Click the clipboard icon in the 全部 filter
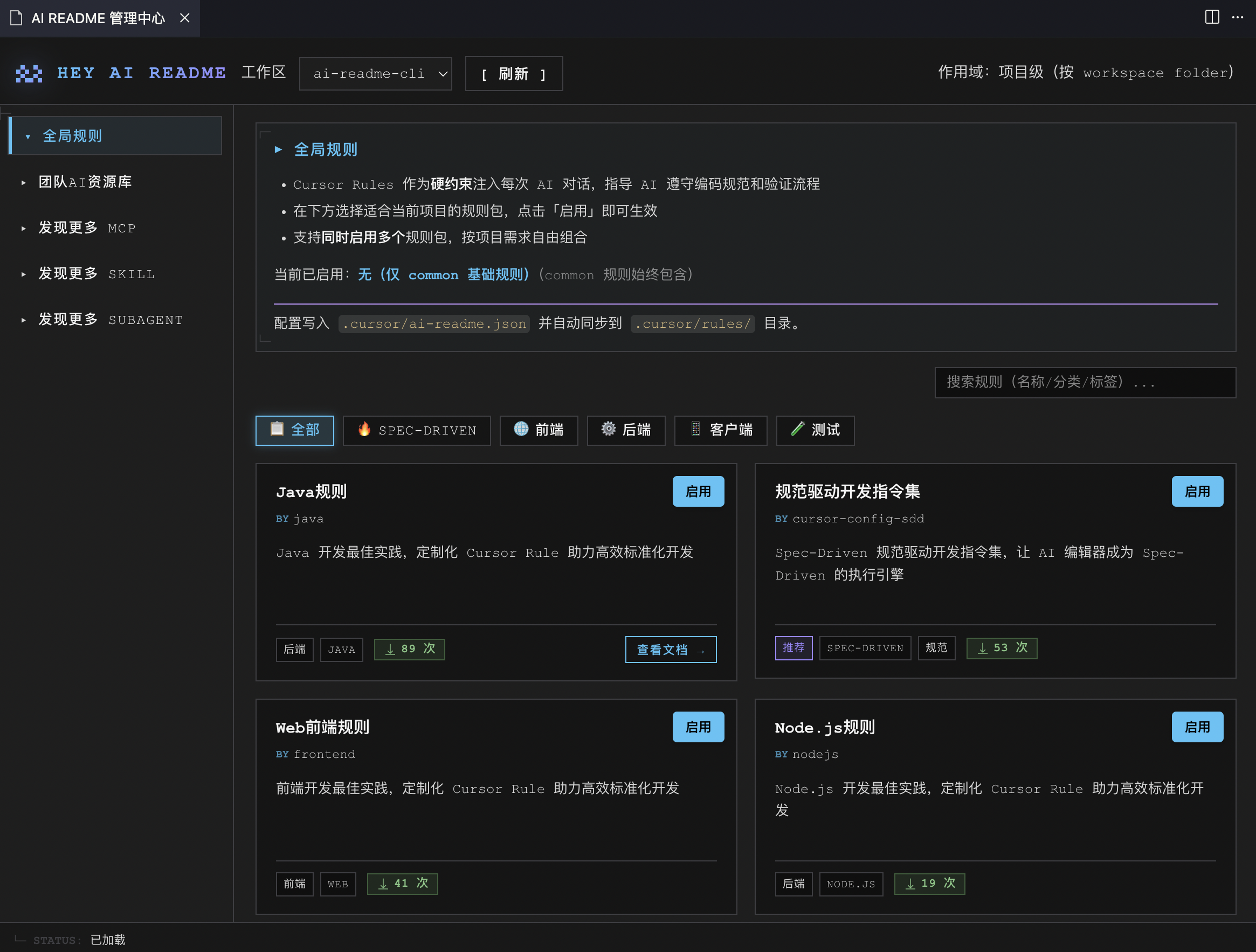Screen dimensions: 1256x952 (x=277, y=429)
